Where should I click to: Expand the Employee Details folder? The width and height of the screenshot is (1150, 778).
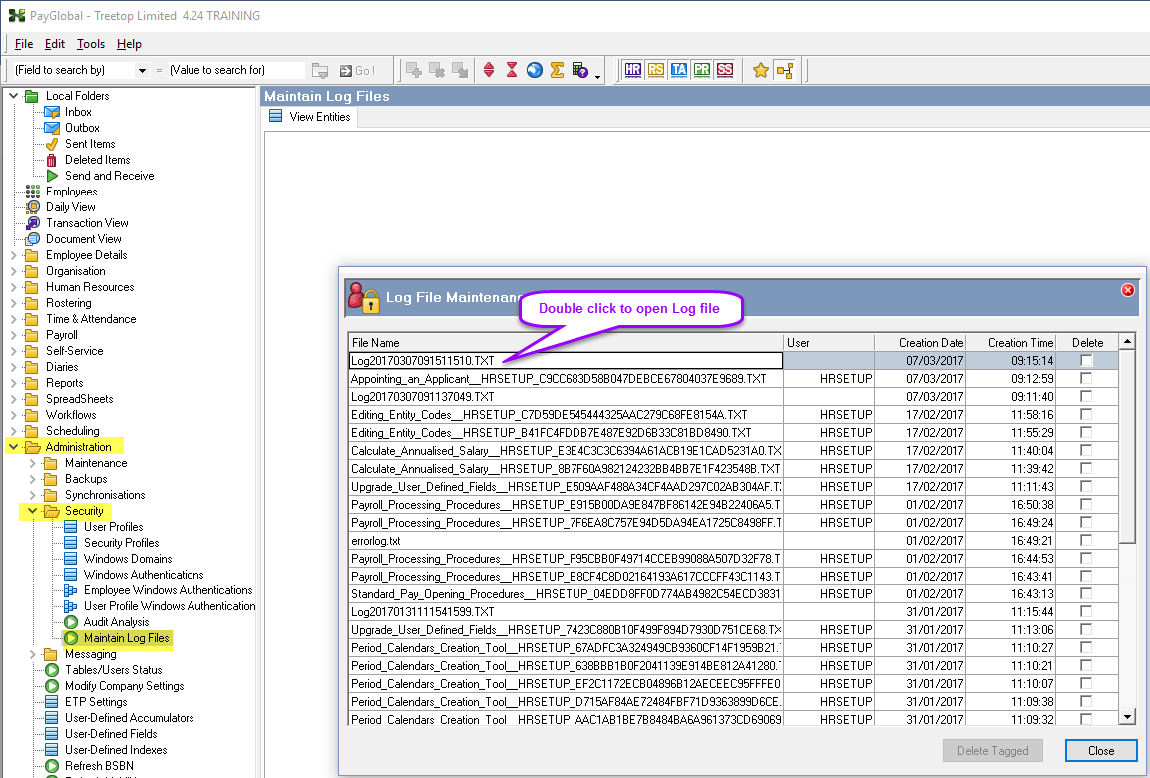click(13, 255)
